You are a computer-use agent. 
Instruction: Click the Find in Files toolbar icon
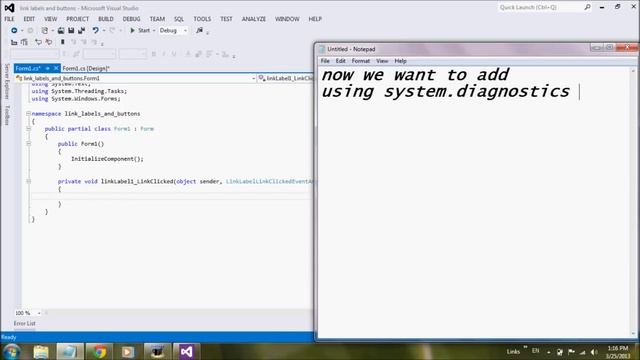coord(199,31)
